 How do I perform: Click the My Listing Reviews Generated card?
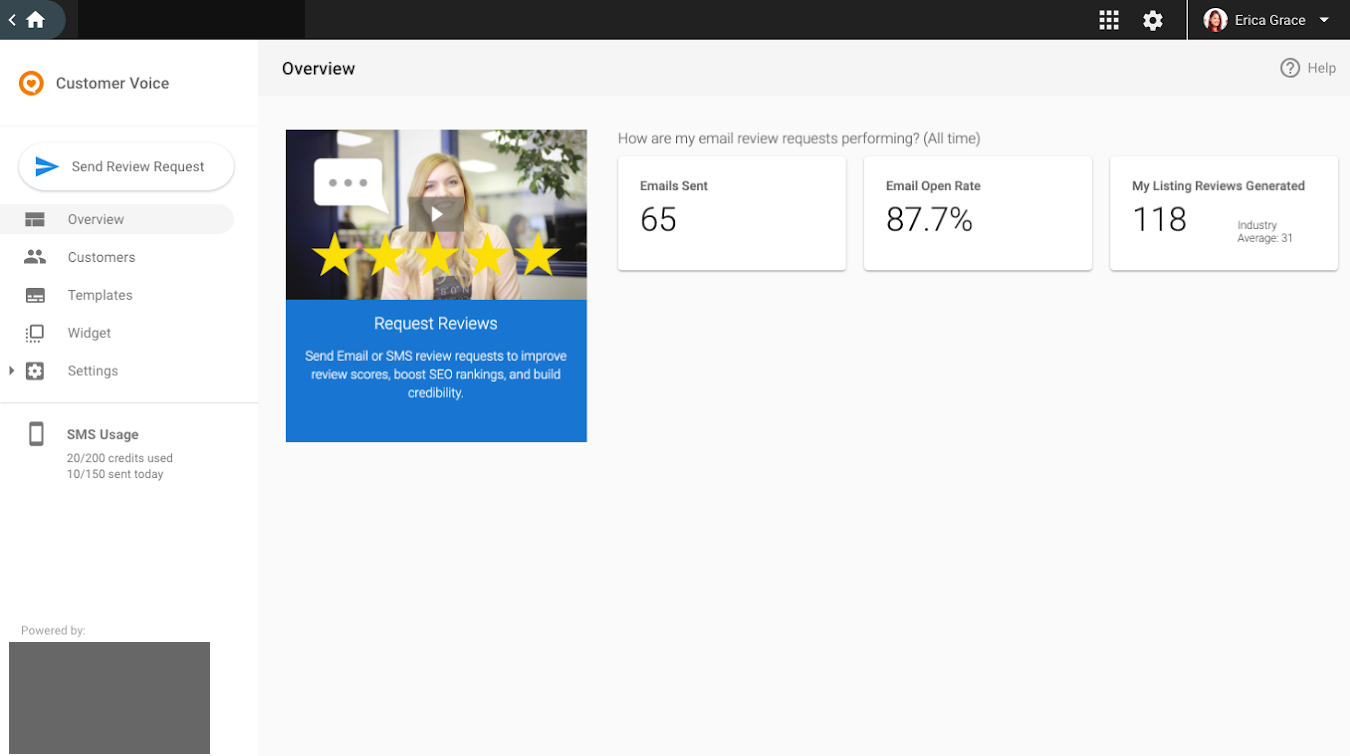pyautogui.click(x=1224, y=213)
